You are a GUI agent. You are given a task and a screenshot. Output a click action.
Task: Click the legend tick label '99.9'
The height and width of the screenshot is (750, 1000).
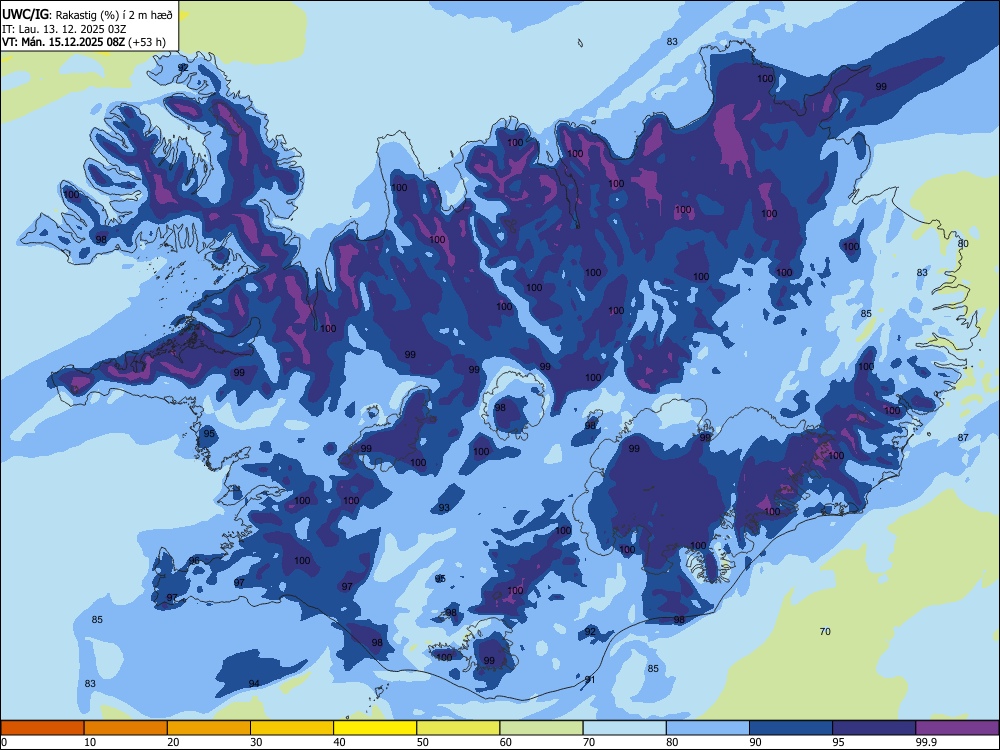[x=926, y=742]
